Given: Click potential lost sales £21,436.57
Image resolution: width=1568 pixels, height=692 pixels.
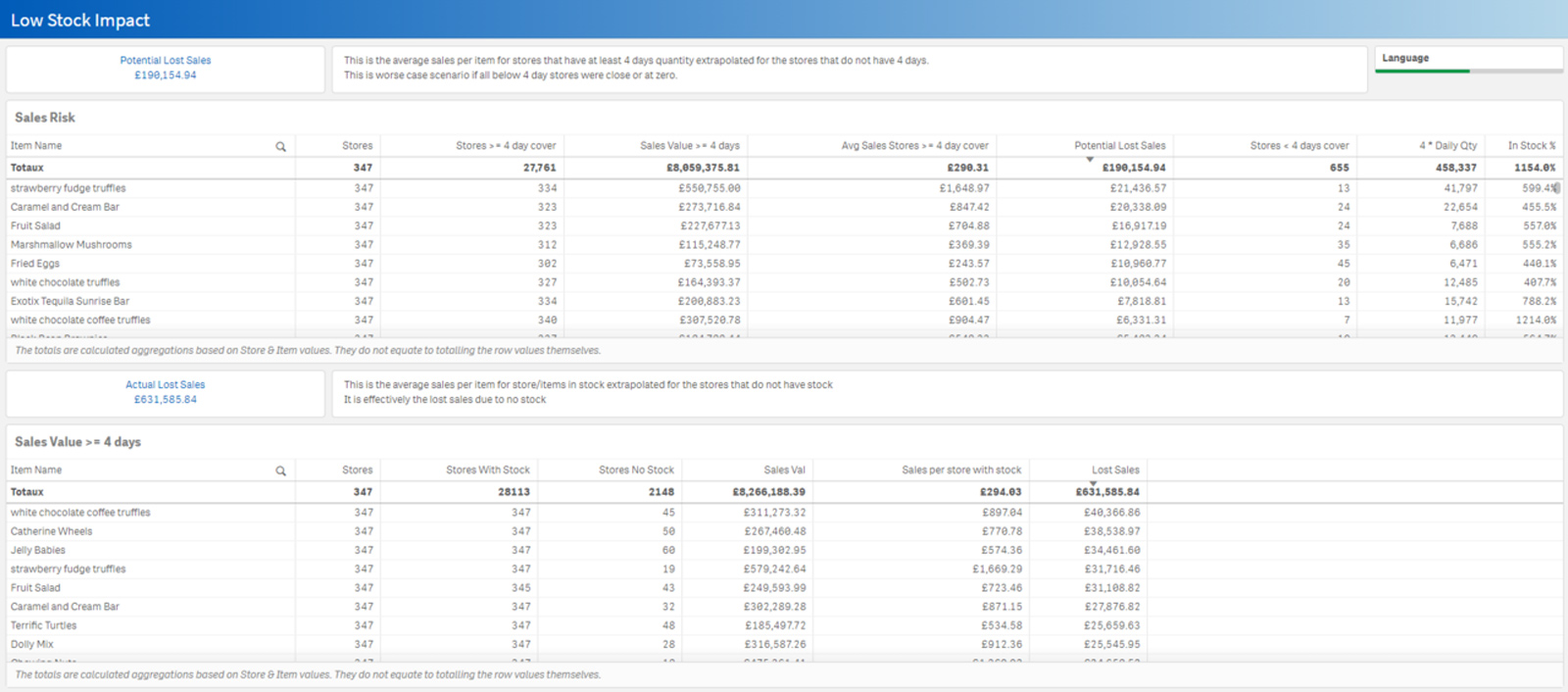Looking at the screenshot, I should (x=1138, y=188).
